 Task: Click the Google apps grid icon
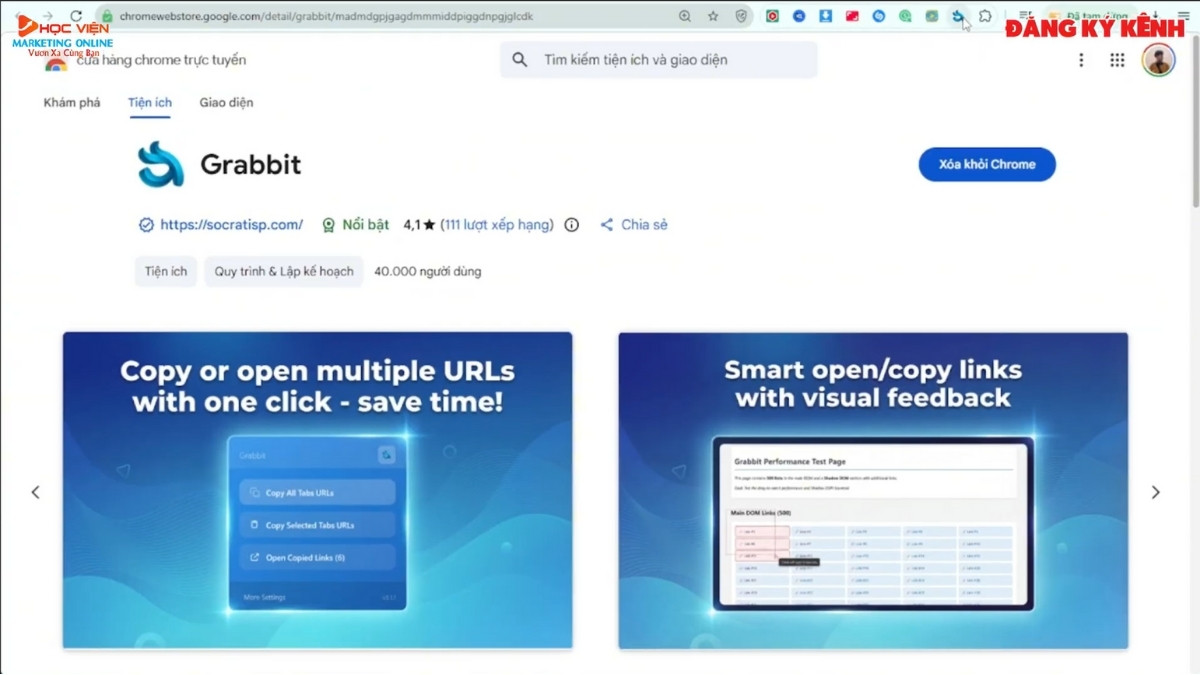pos(1117,60)
